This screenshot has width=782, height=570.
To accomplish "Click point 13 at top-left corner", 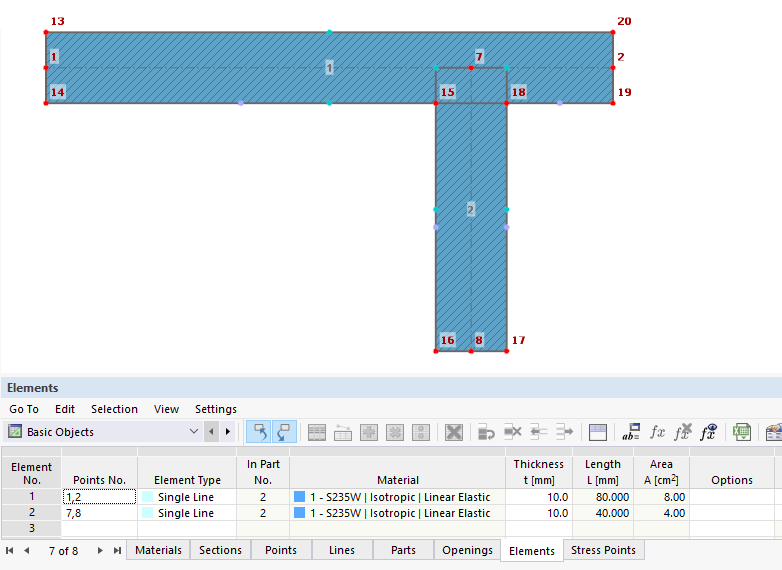I will pyautogui.click(x=46, y=32).
